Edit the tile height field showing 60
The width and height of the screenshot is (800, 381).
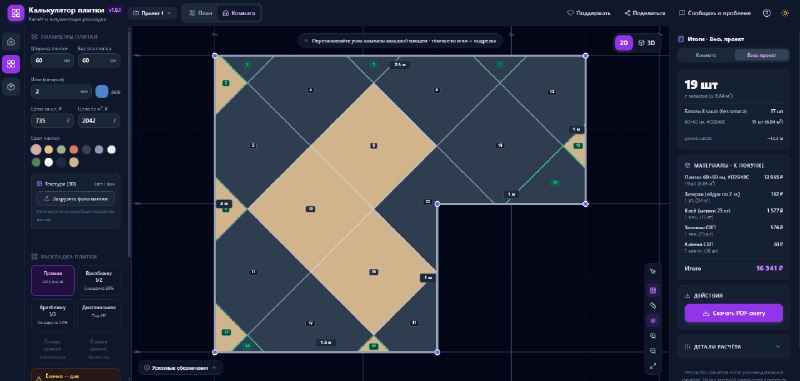coord(99,60)
